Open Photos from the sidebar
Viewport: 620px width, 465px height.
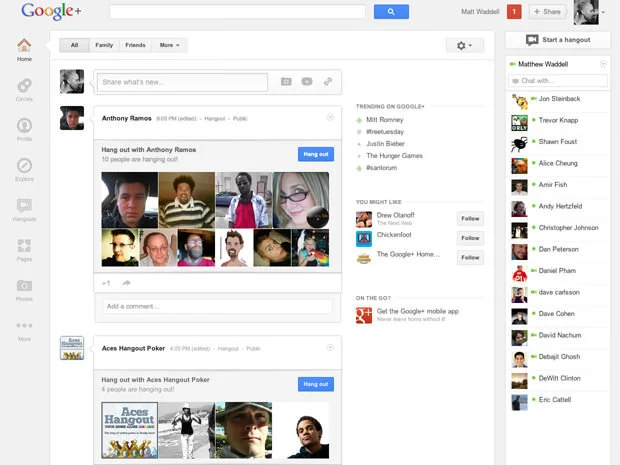pos(24,288)
